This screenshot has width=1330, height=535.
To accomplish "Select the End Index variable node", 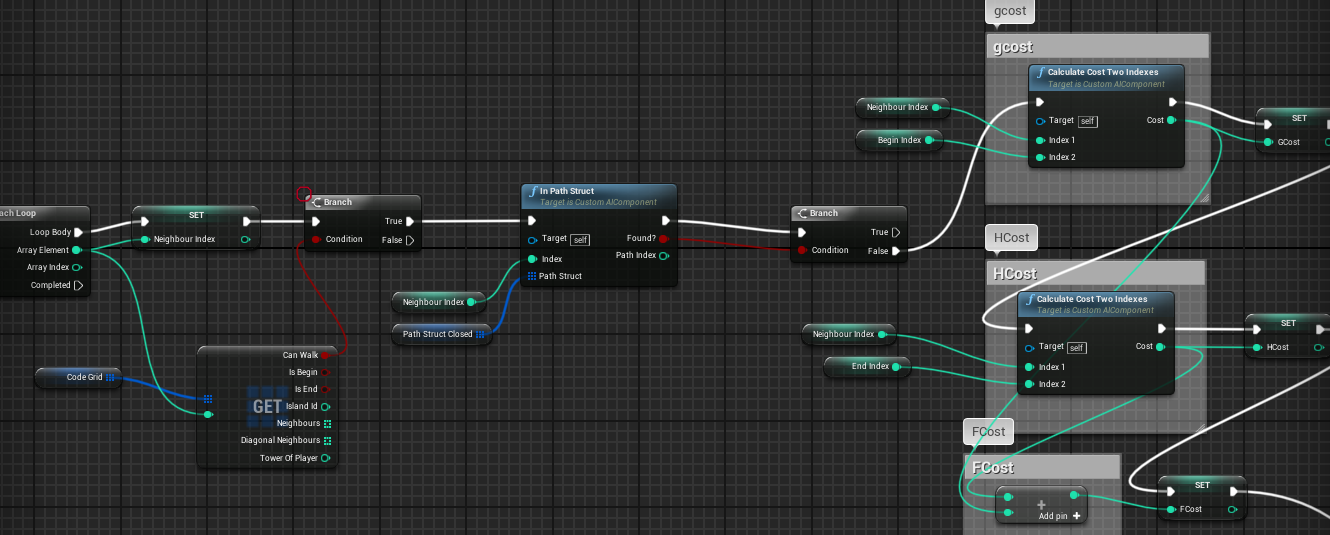I will 864,367.
